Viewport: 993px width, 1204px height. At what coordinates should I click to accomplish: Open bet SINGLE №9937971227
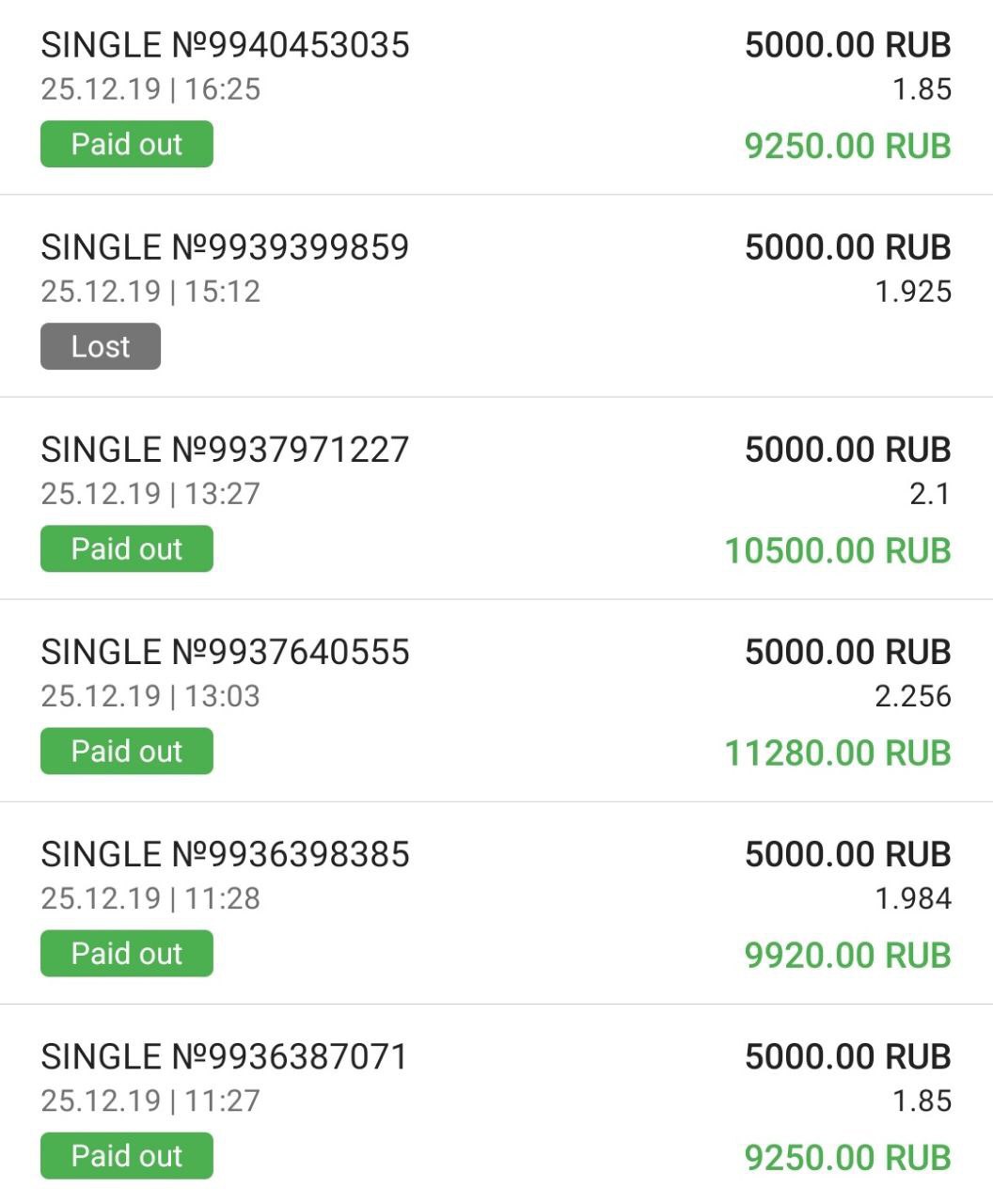pos(226,450)
